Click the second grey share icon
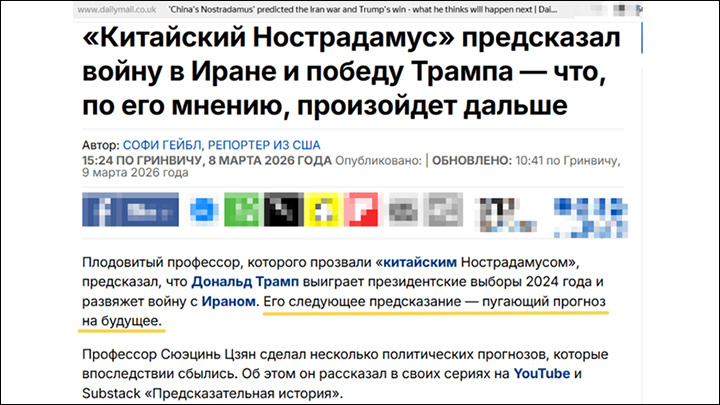Screen dimensions: 720x405 click(x=443, y=209)
